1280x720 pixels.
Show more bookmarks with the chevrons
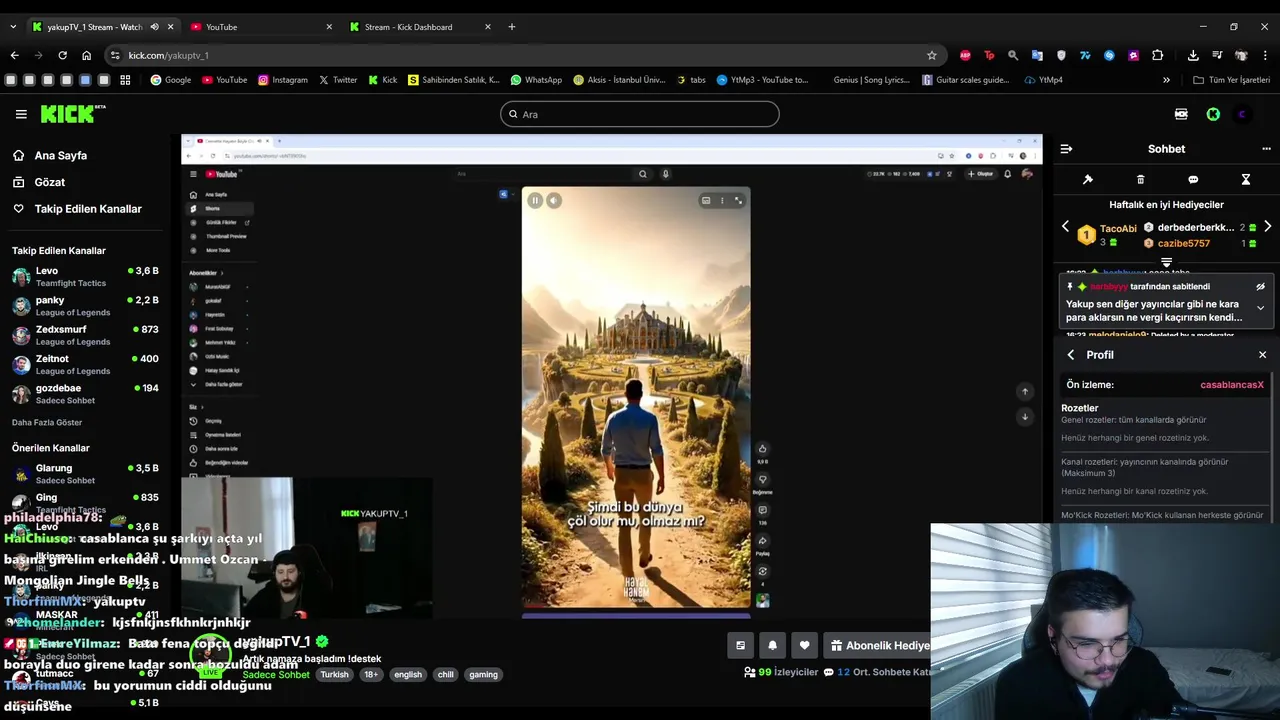click(1166, 80)
